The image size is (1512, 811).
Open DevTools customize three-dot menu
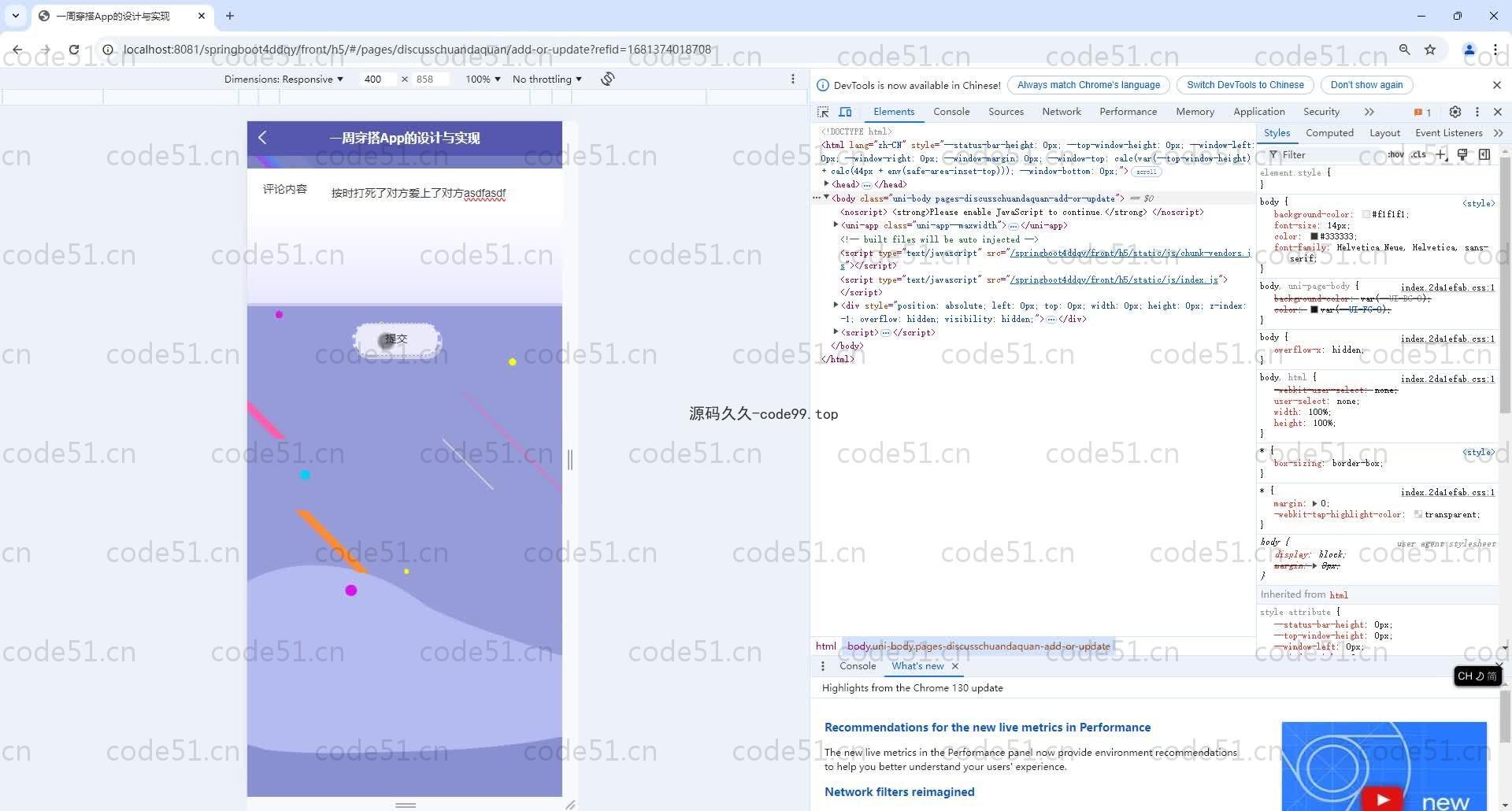1477,112
